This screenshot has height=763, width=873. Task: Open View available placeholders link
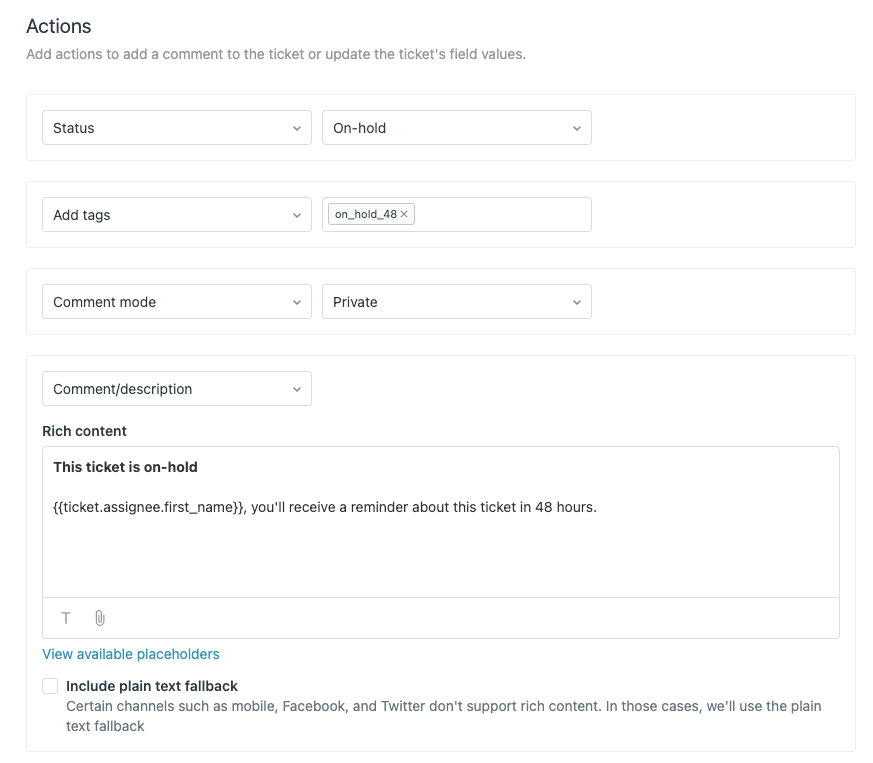click(x=131, y=654)
